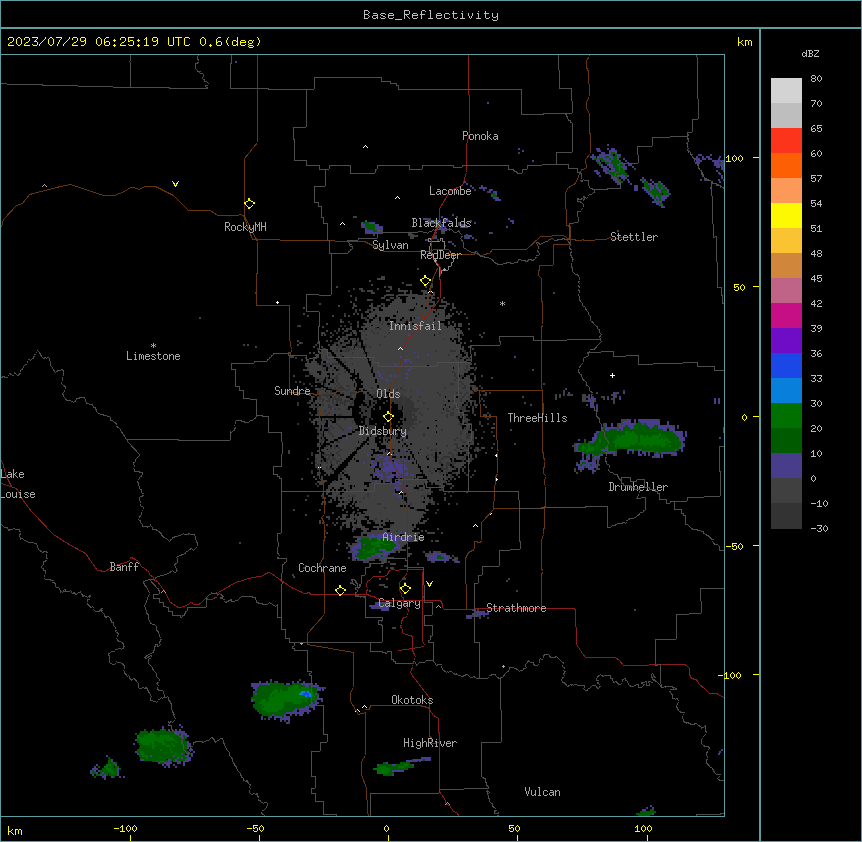Pick the purple 36-39 dBZ legend swatch
This screenshot has height=842, width=862.
coord(786,340)
